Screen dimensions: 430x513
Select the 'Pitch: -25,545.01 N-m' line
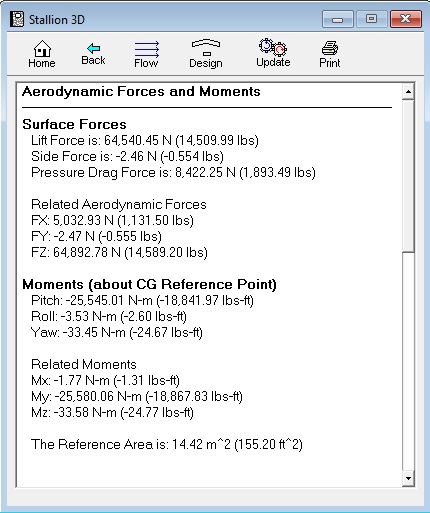142,300
